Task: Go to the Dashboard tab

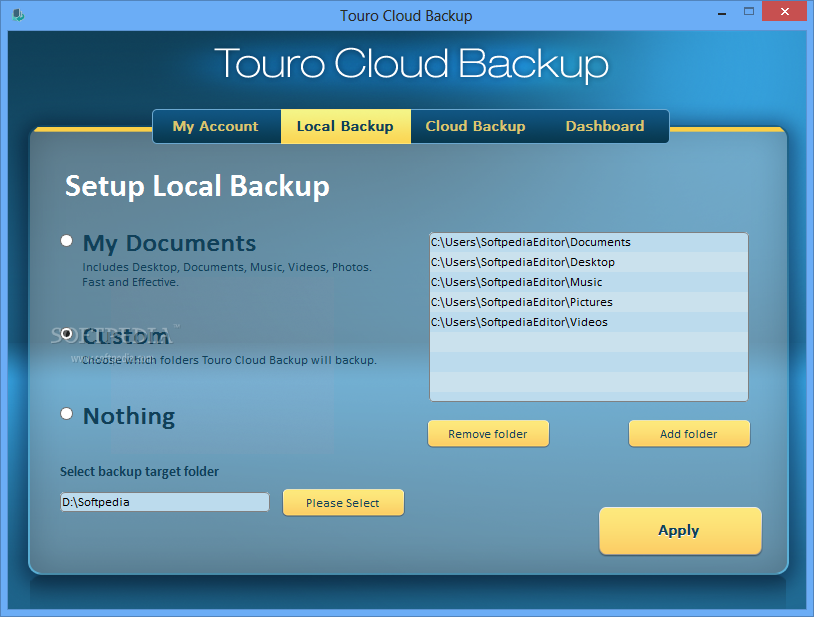Action: [605, 126]
